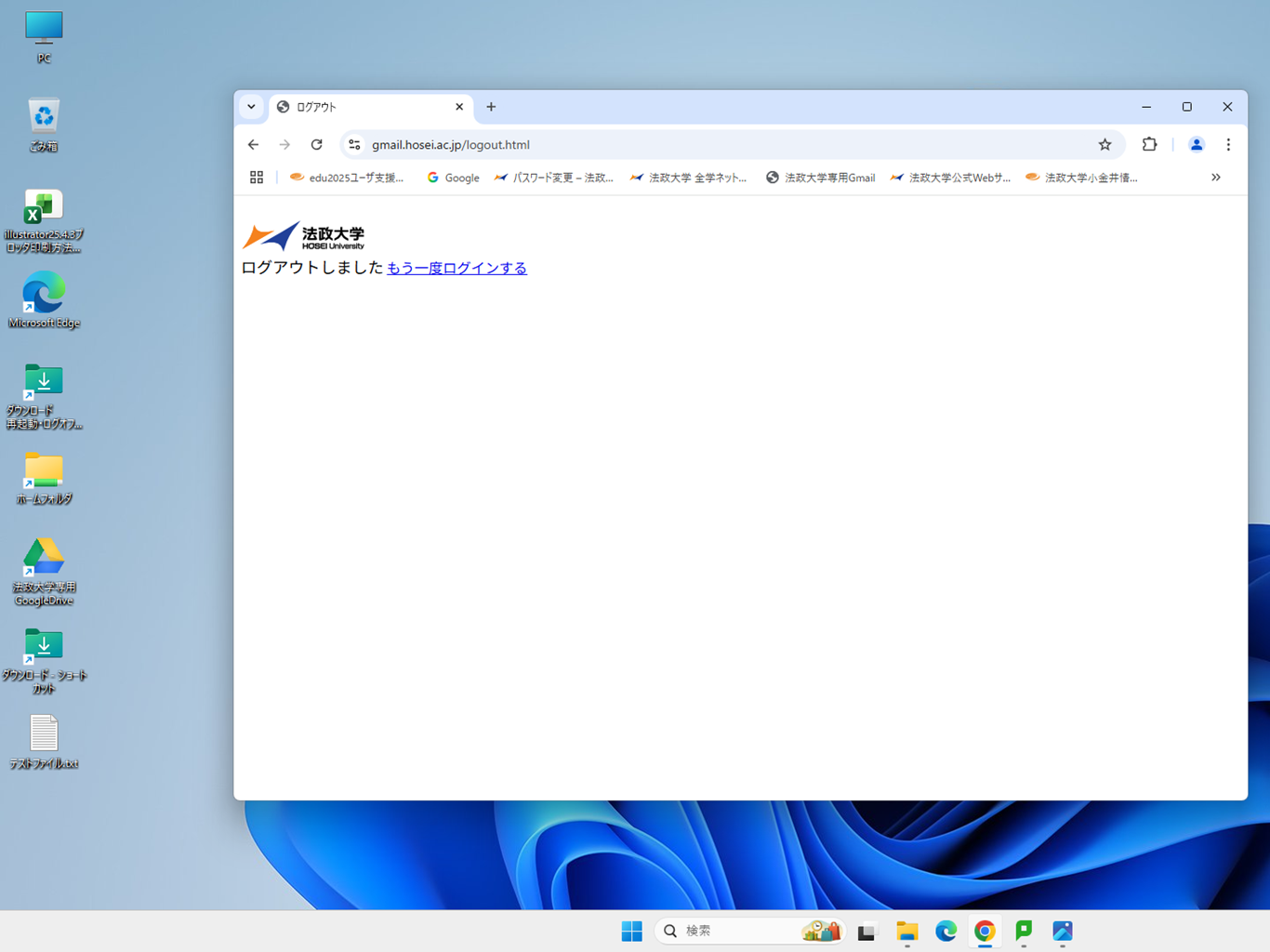The height and width of the screenshot is (952, 1270).
Task: Open the Chrome extensions puzzle icon
Action: [1149, 145]
